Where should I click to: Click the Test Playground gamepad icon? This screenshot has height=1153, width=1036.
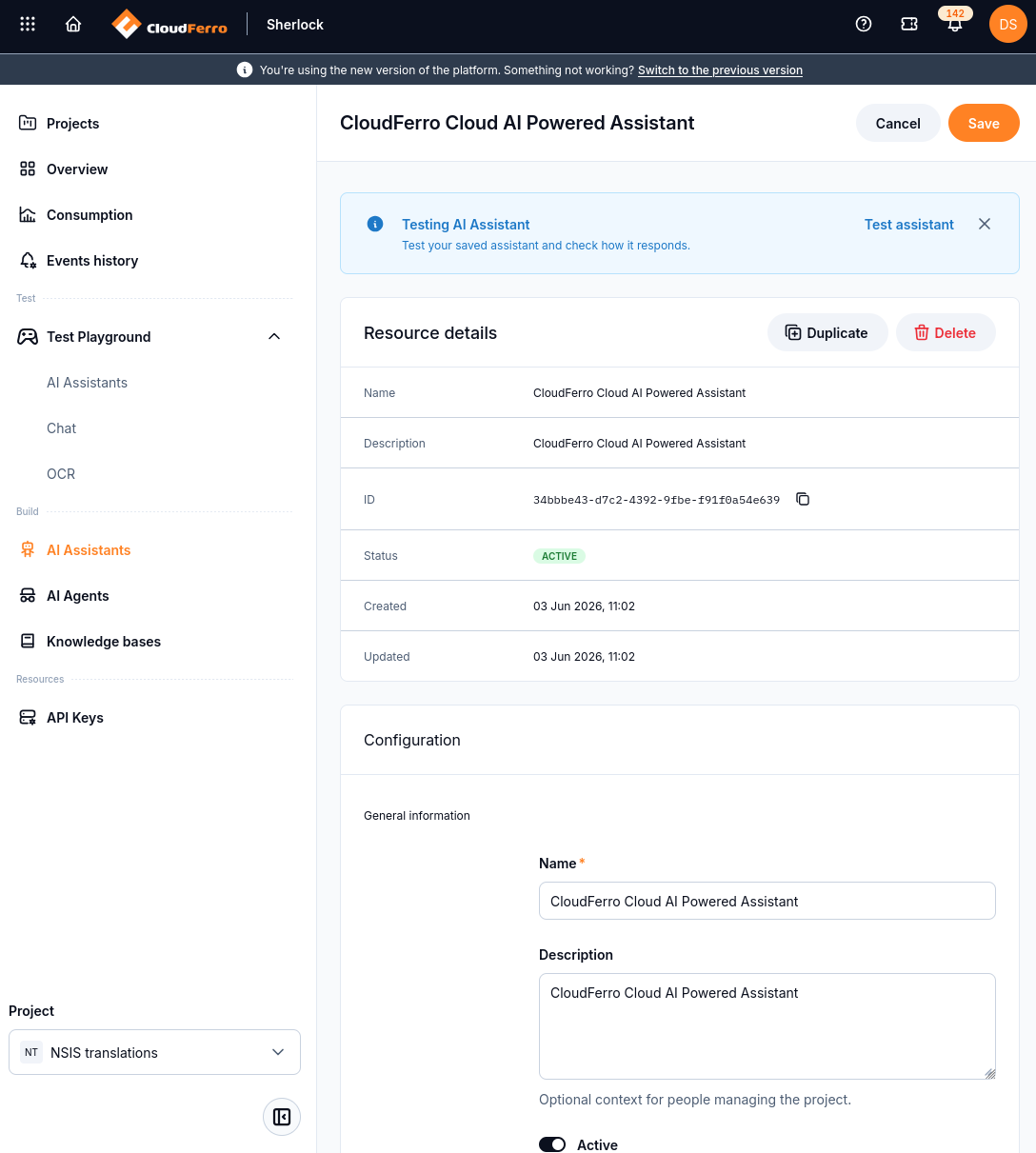pyautogui.click(x=28, y=336)
